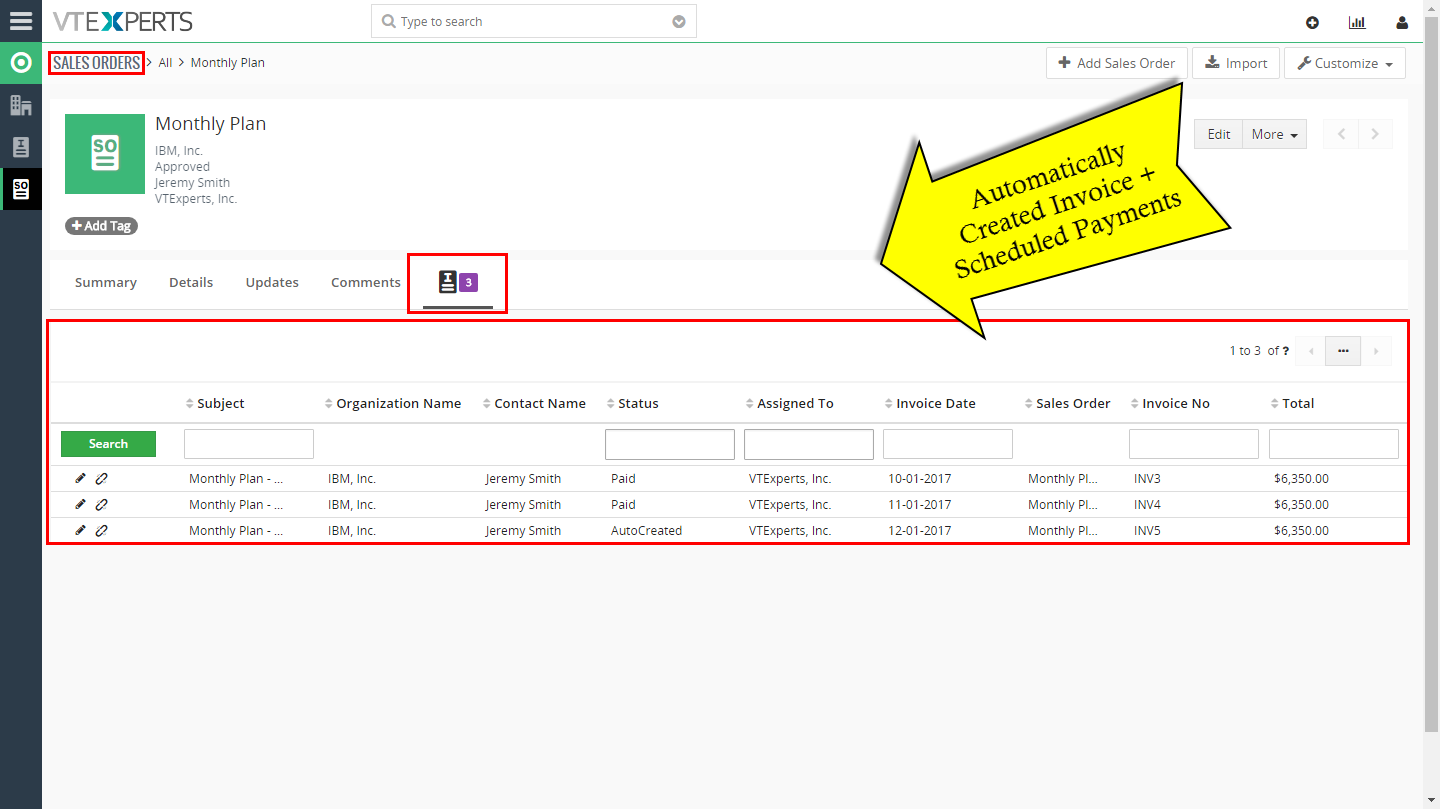Click the previous page arrow in list

(x=1311, y=351)
